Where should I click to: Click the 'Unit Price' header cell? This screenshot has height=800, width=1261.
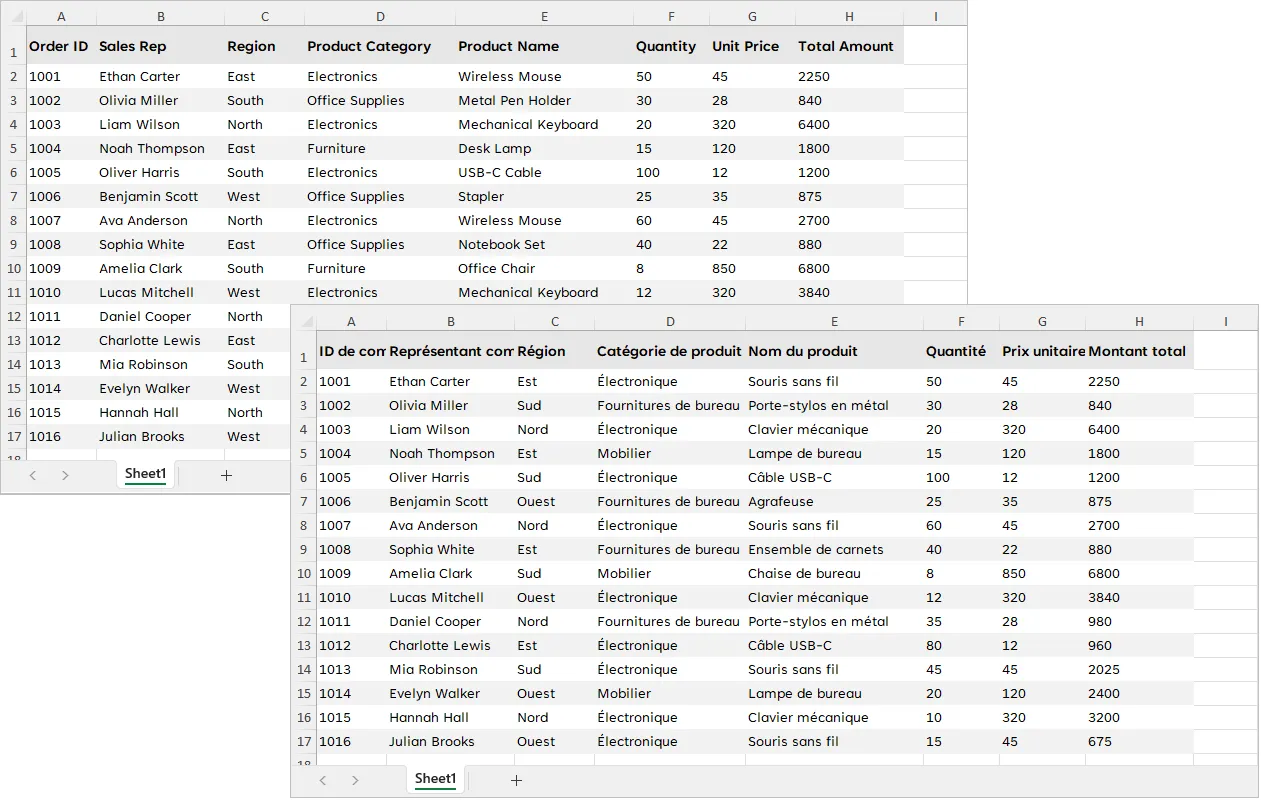click(753, 45)
